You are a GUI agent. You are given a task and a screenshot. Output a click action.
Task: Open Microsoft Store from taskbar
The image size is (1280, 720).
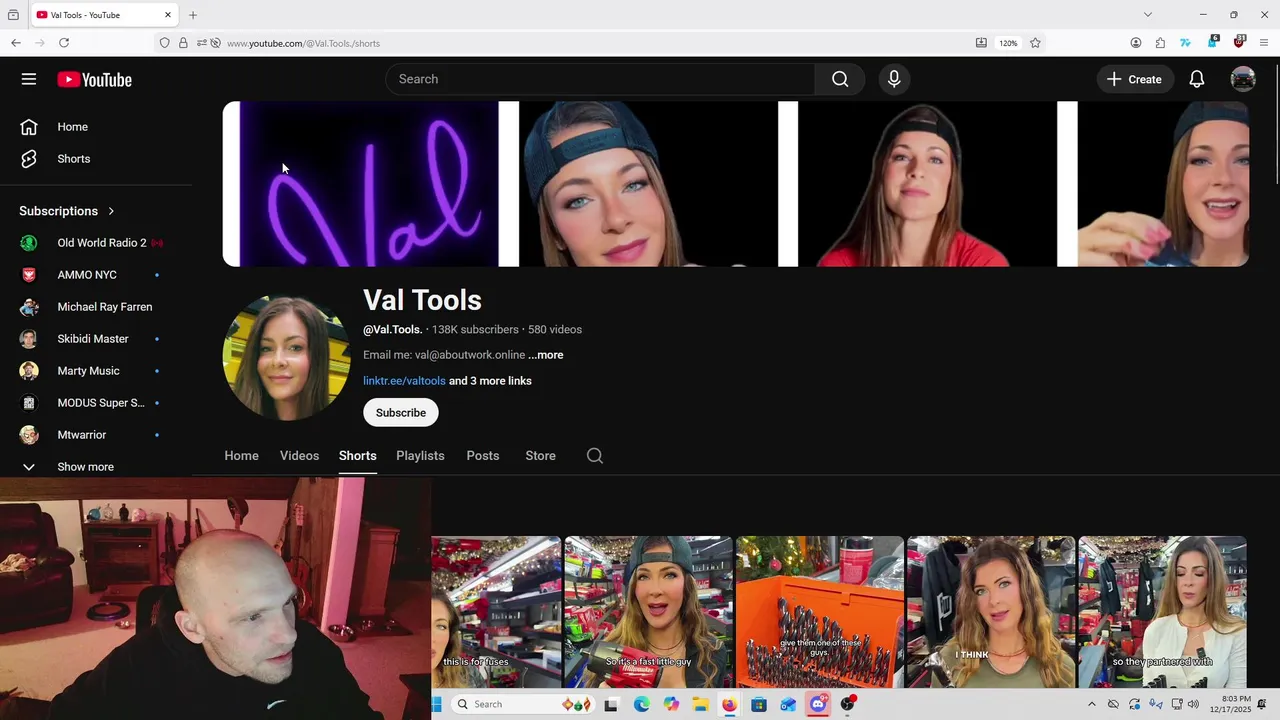pos(759,704)
